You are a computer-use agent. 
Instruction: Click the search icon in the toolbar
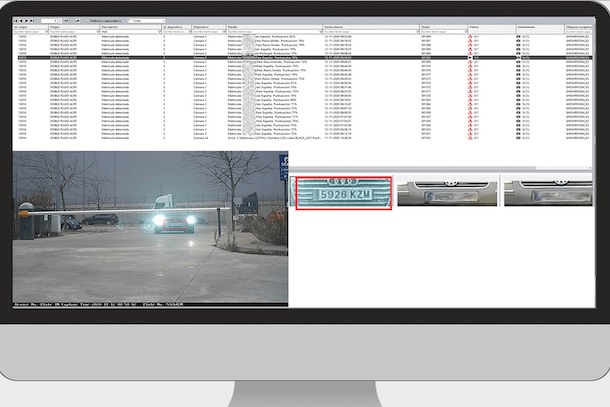67,19
